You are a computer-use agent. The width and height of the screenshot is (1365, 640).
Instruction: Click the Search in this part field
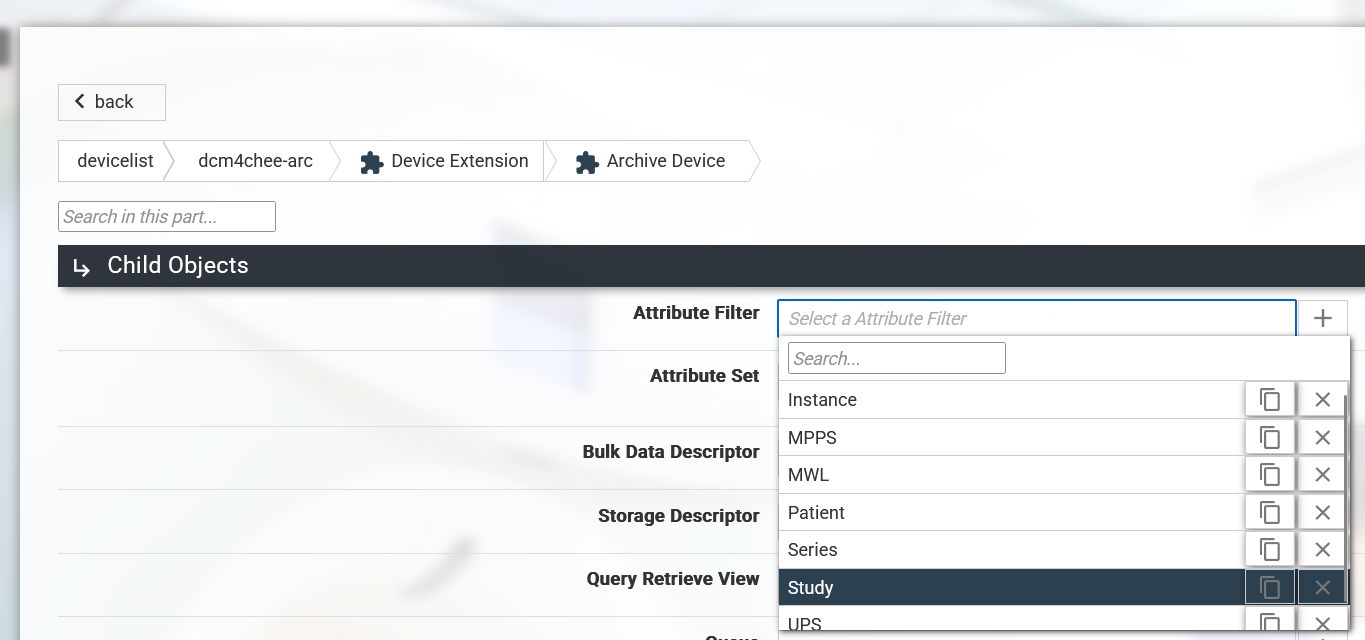166,217
